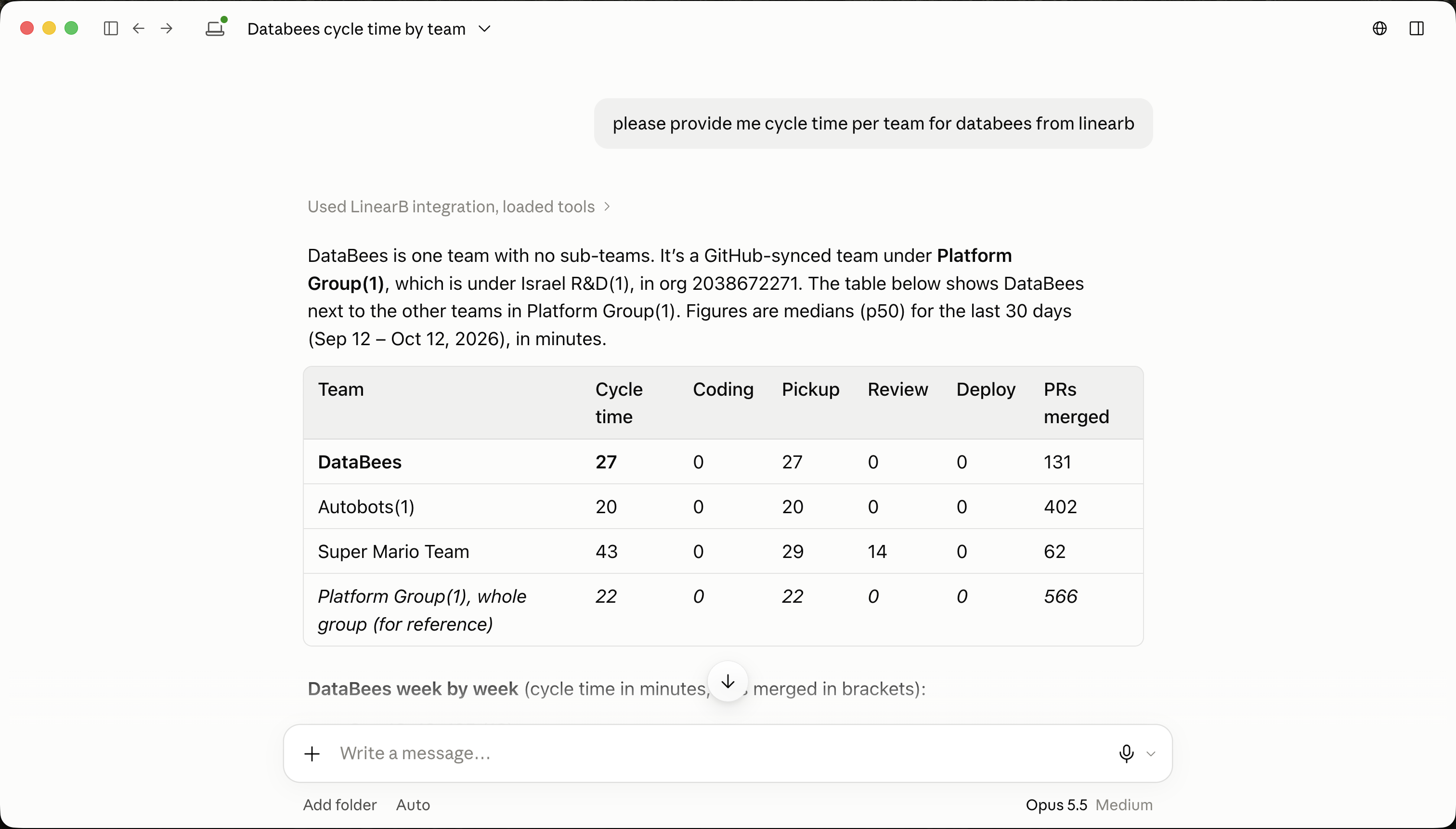Image resolution: width=1456 pixels, height=829 pixels.
Task: Toggle the right side panel icon
Action: click(x=1416, y=28)
